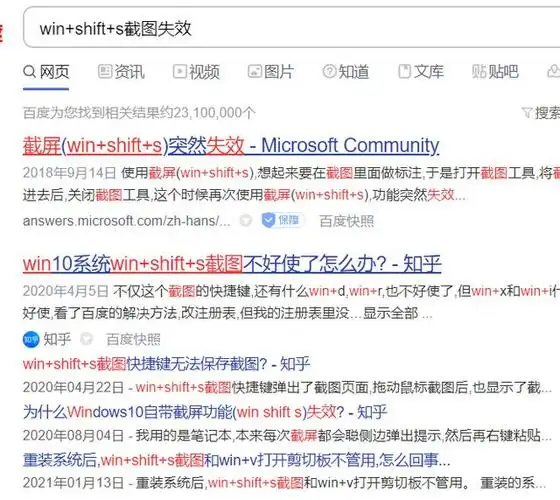Image resolution: width=560 pixels, height=500 pixels.
Task: Click the snippet date 2020年04月22日
Action: click(x=74, y=387)
